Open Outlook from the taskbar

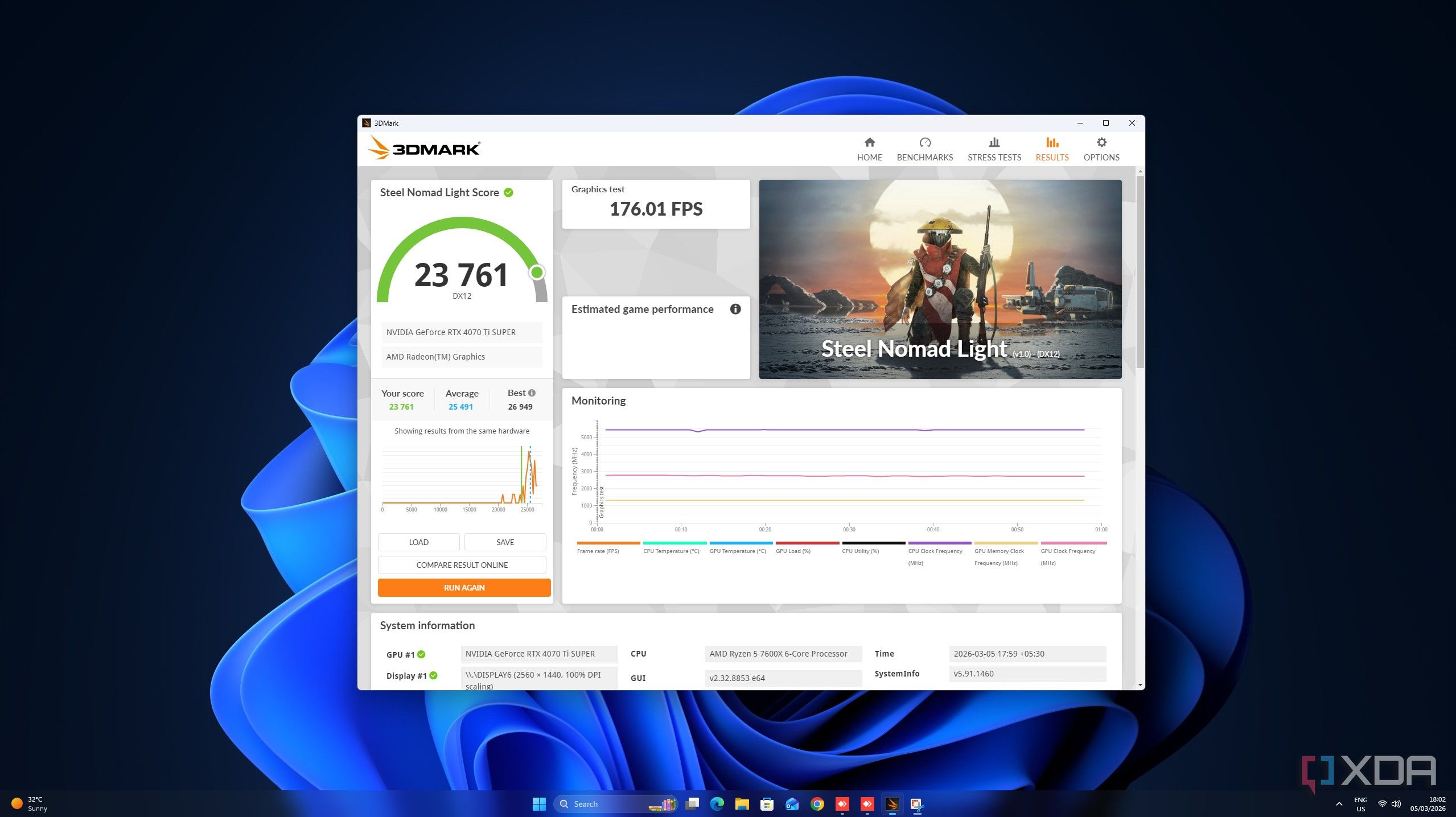click(x=792, y=804)
